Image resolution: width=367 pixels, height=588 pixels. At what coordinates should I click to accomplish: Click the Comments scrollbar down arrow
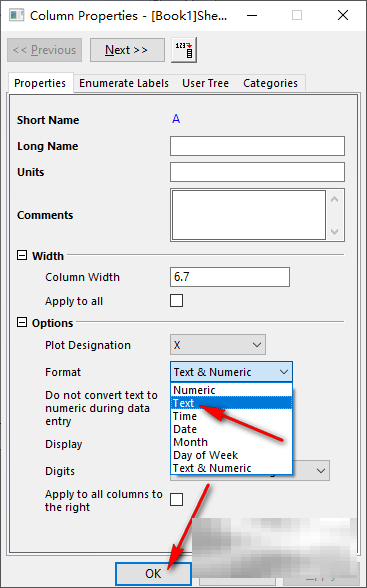[x=335, y=232]
